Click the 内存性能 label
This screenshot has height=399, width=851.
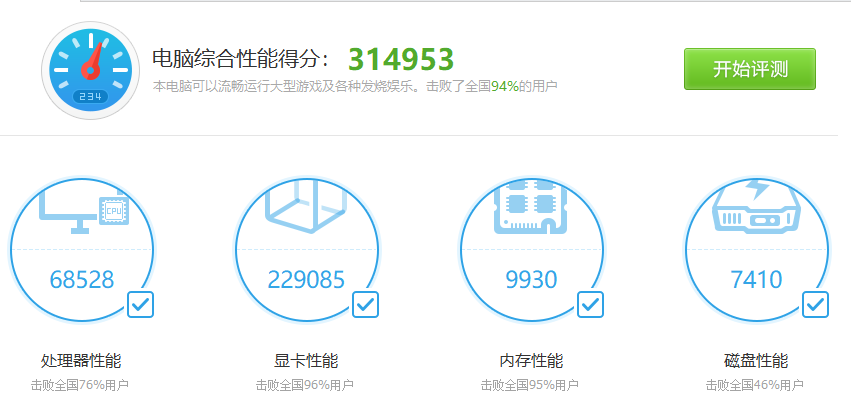click(x=531, y=360)
